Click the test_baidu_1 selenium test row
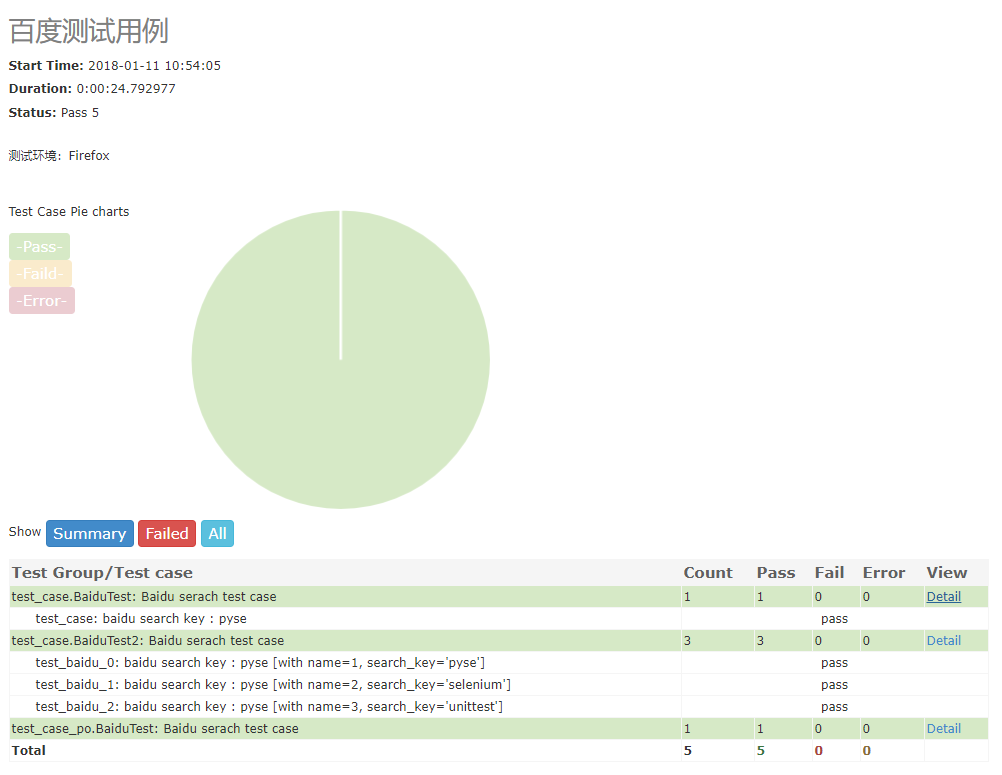 (x=498, y=685)
